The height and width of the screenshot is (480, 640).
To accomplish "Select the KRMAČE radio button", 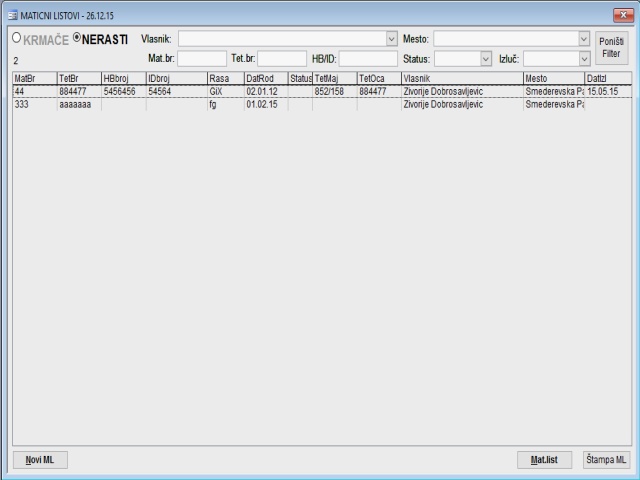I will [x=16, y=39].
